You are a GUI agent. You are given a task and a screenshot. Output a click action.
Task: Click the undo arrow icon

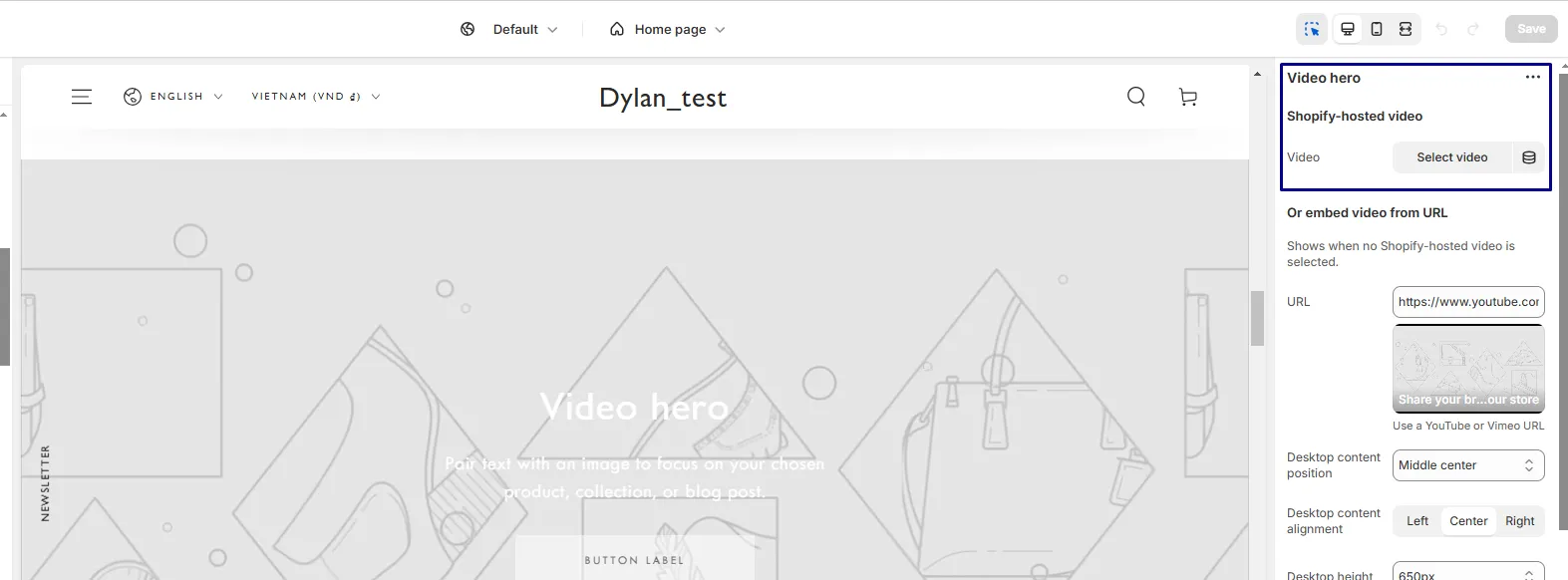click(1441, 30)
